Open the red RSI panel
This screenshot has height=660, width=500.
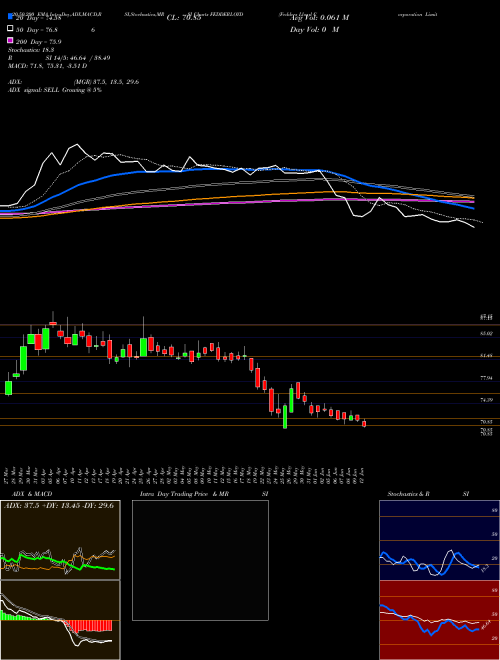pos(439,620)
